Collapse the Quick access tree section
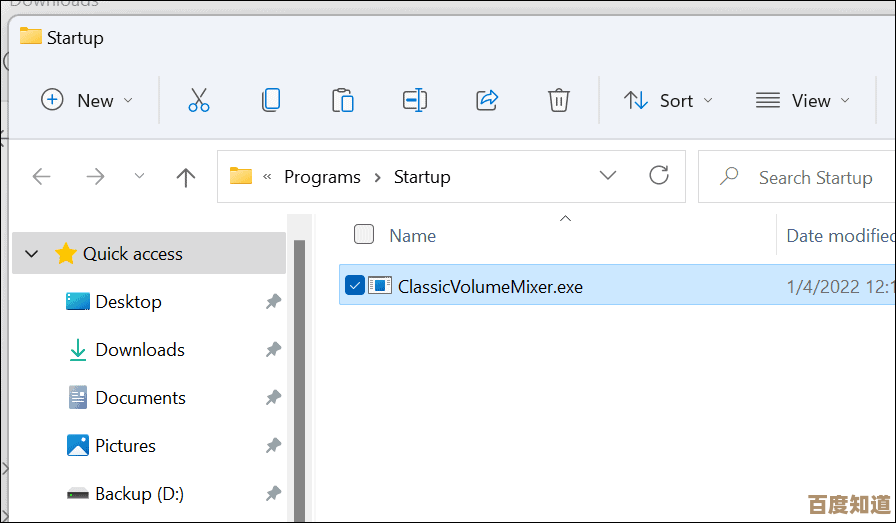This screenshot has height=523, width=896. click(32, 254)
